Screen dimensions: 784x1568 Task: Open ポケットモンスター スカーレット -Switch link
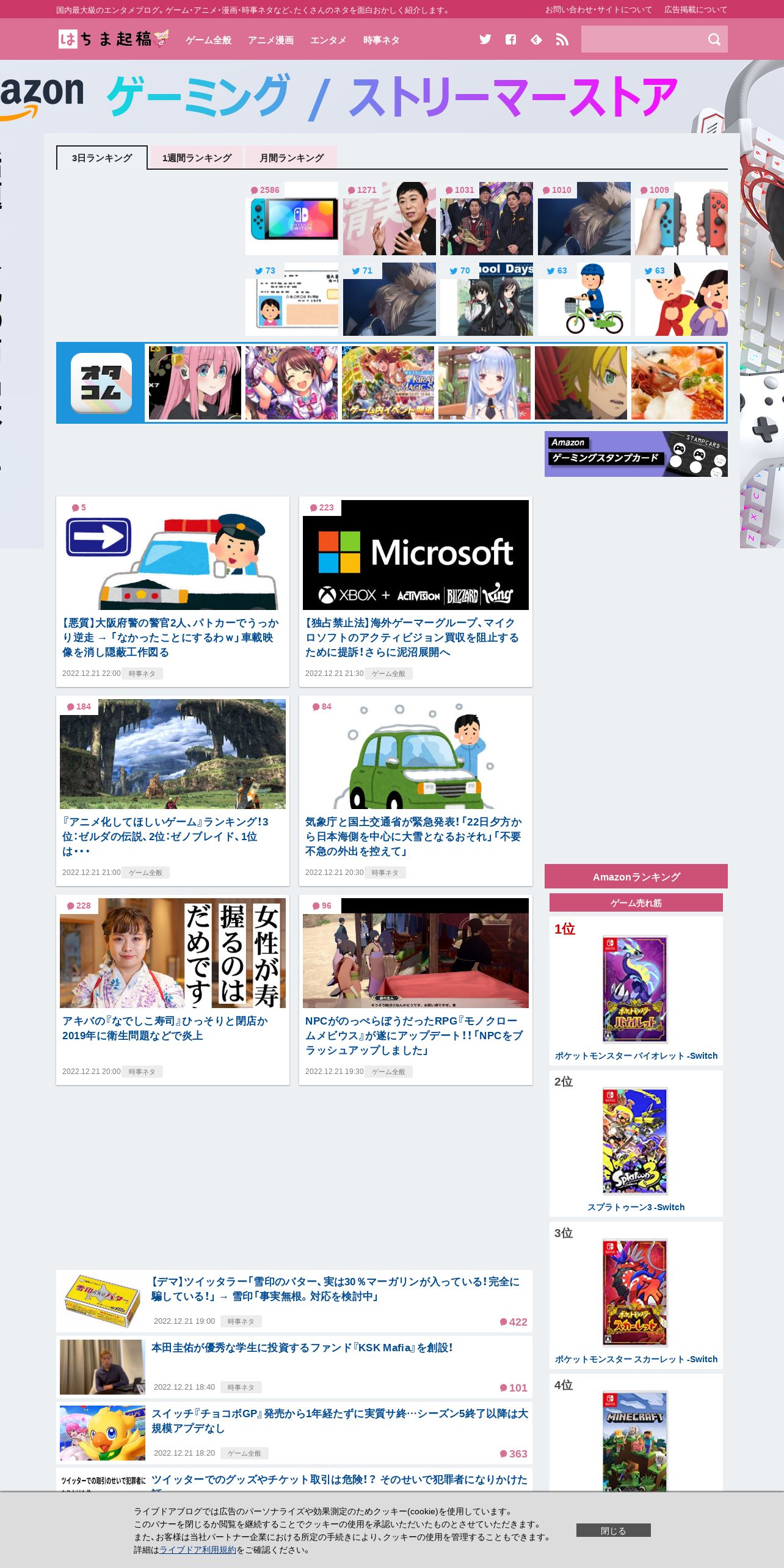pos(636,1359)
